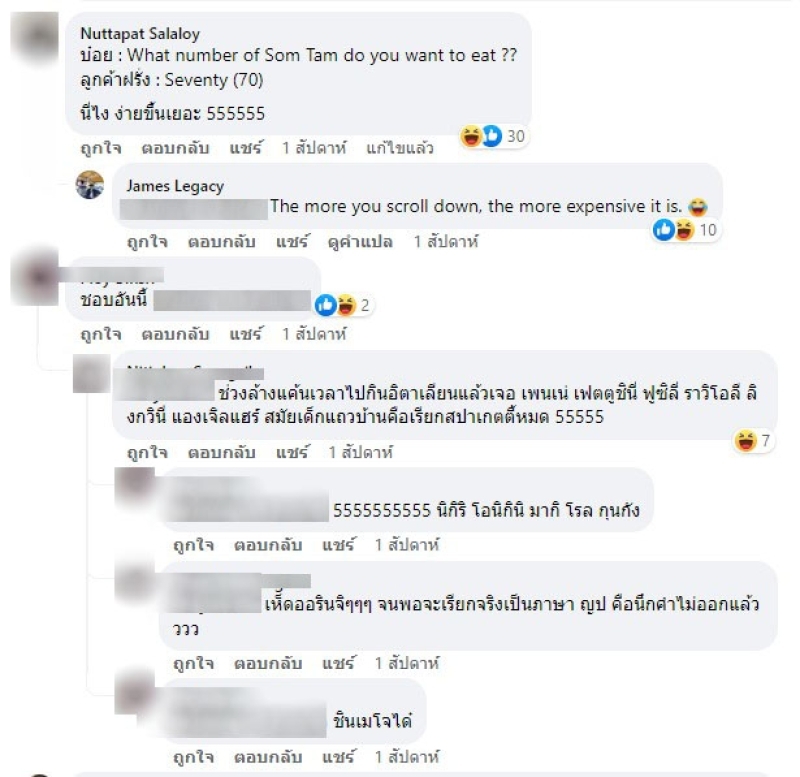Open the haha reaction with 7 count
The width and height of the screenshot is (800, 777).
pos(754,440)
